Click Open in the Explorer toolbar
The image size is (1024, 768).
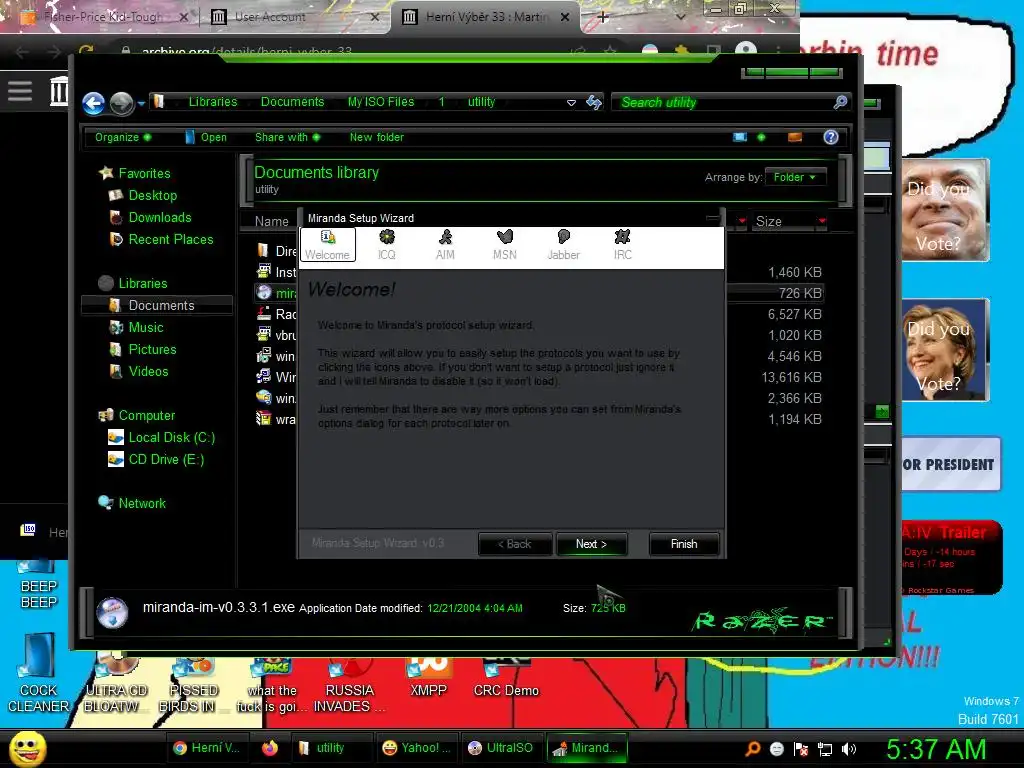click(x=206, y=137)
